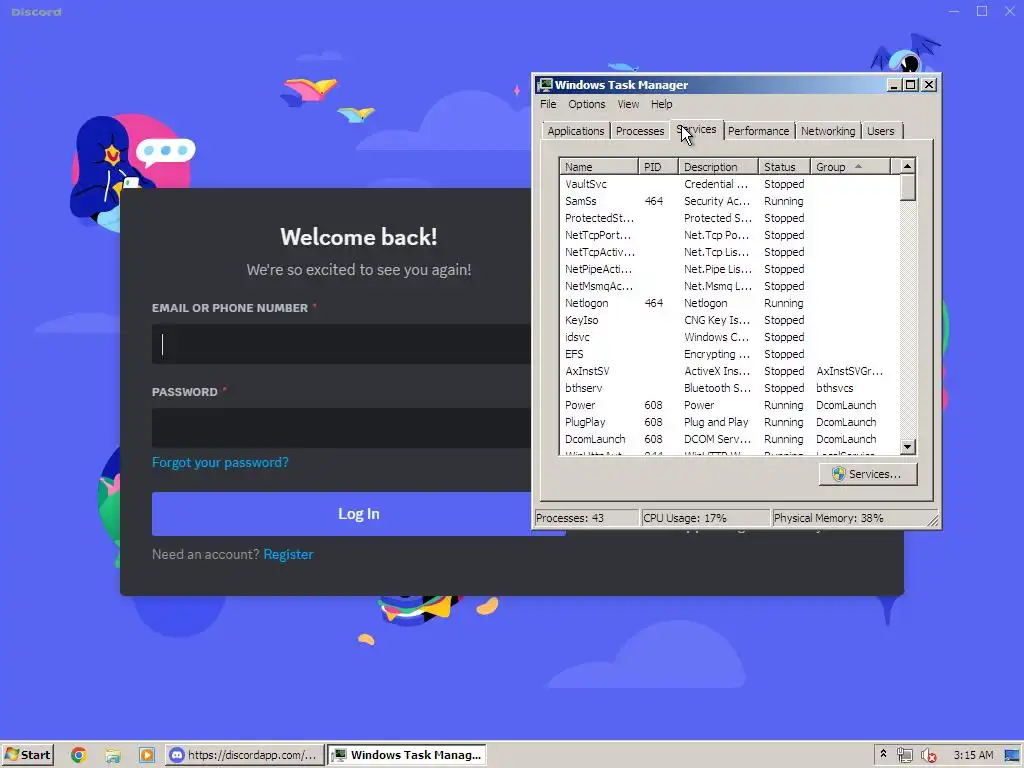
Task: Open the View menu in Task Manager
Action: (628, 104)
